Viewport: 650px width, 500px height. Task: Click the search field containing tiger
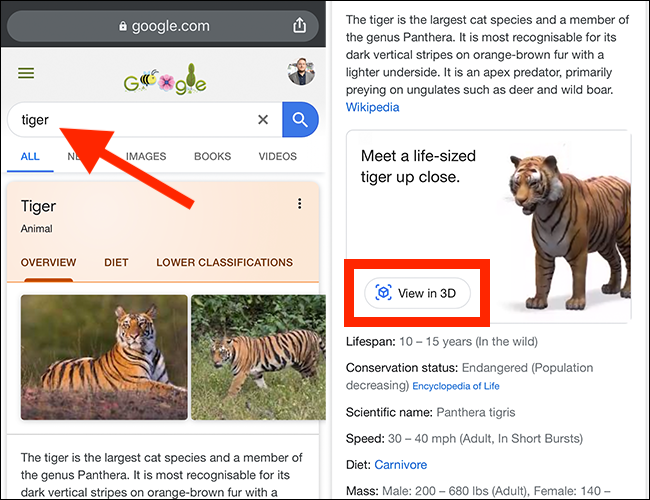pyautogui.click(x=130, y=120)
